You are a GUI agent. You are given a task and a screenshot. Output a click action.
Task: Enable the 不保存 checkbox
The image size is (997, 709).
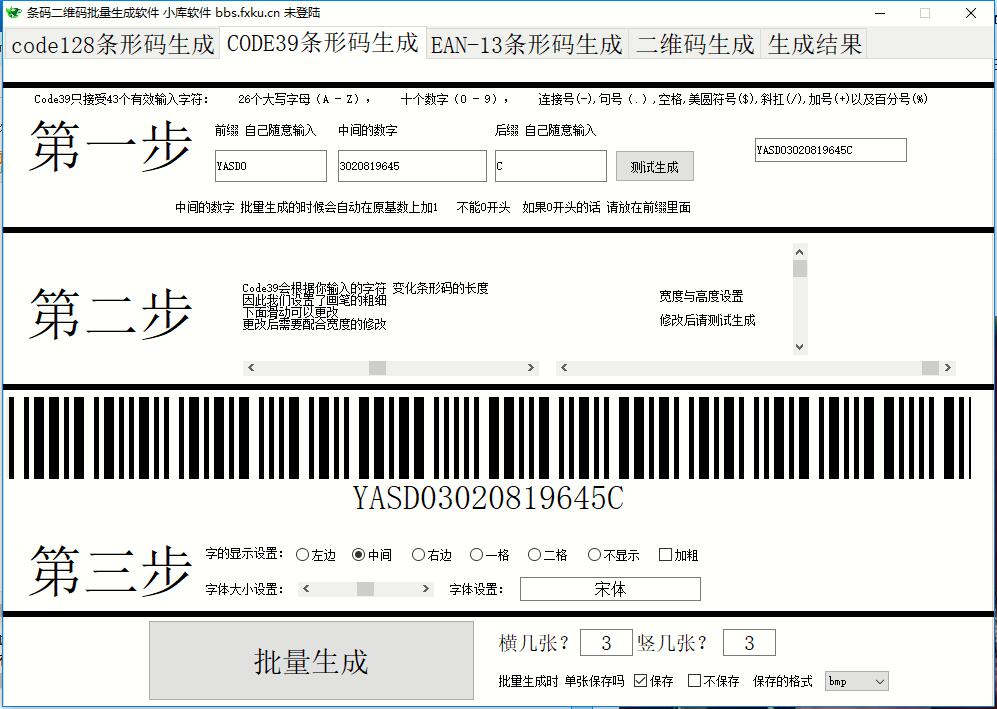[713, 681]
